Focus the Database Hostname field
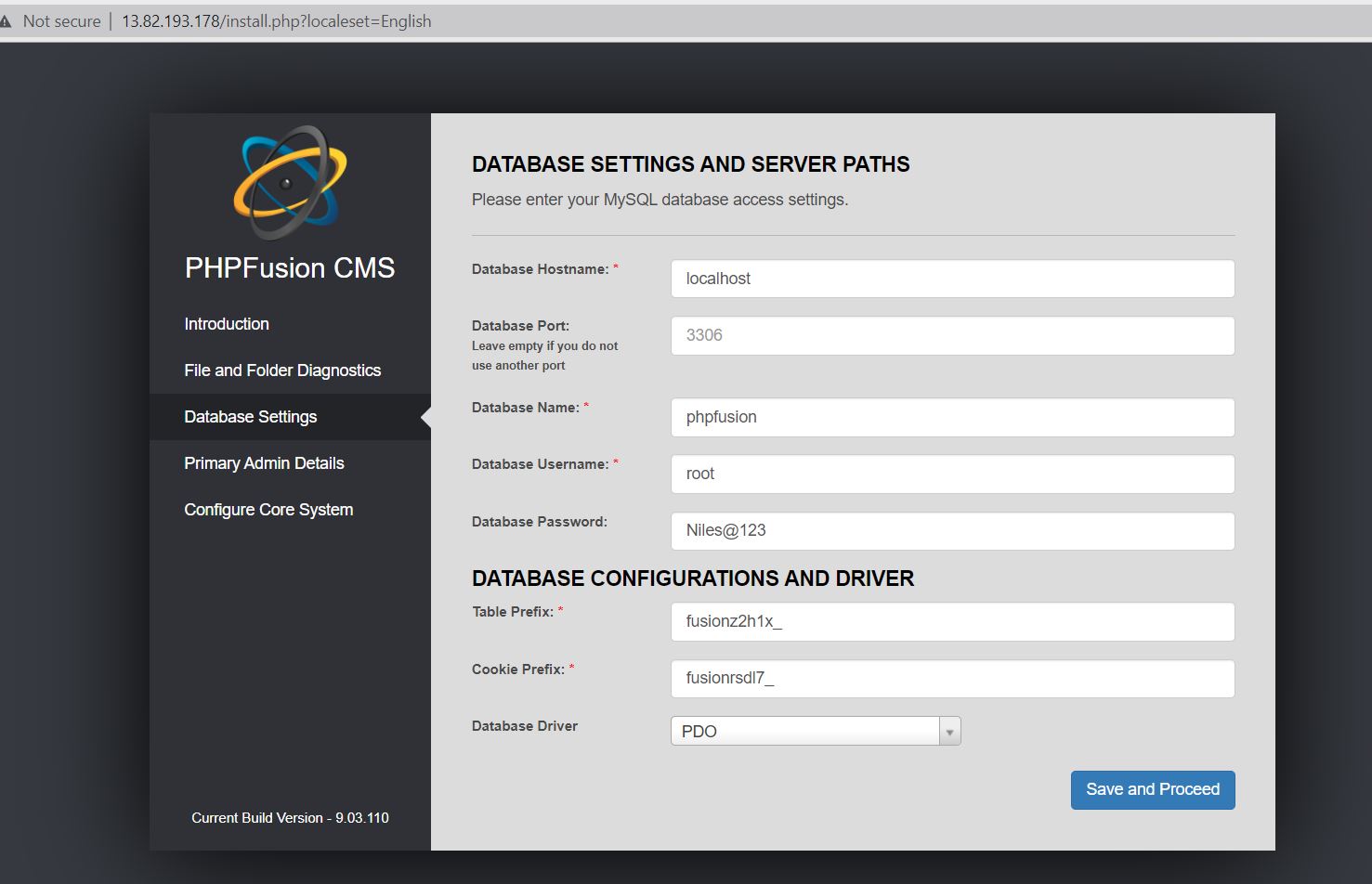1372x884 pixels. [952, 279]
